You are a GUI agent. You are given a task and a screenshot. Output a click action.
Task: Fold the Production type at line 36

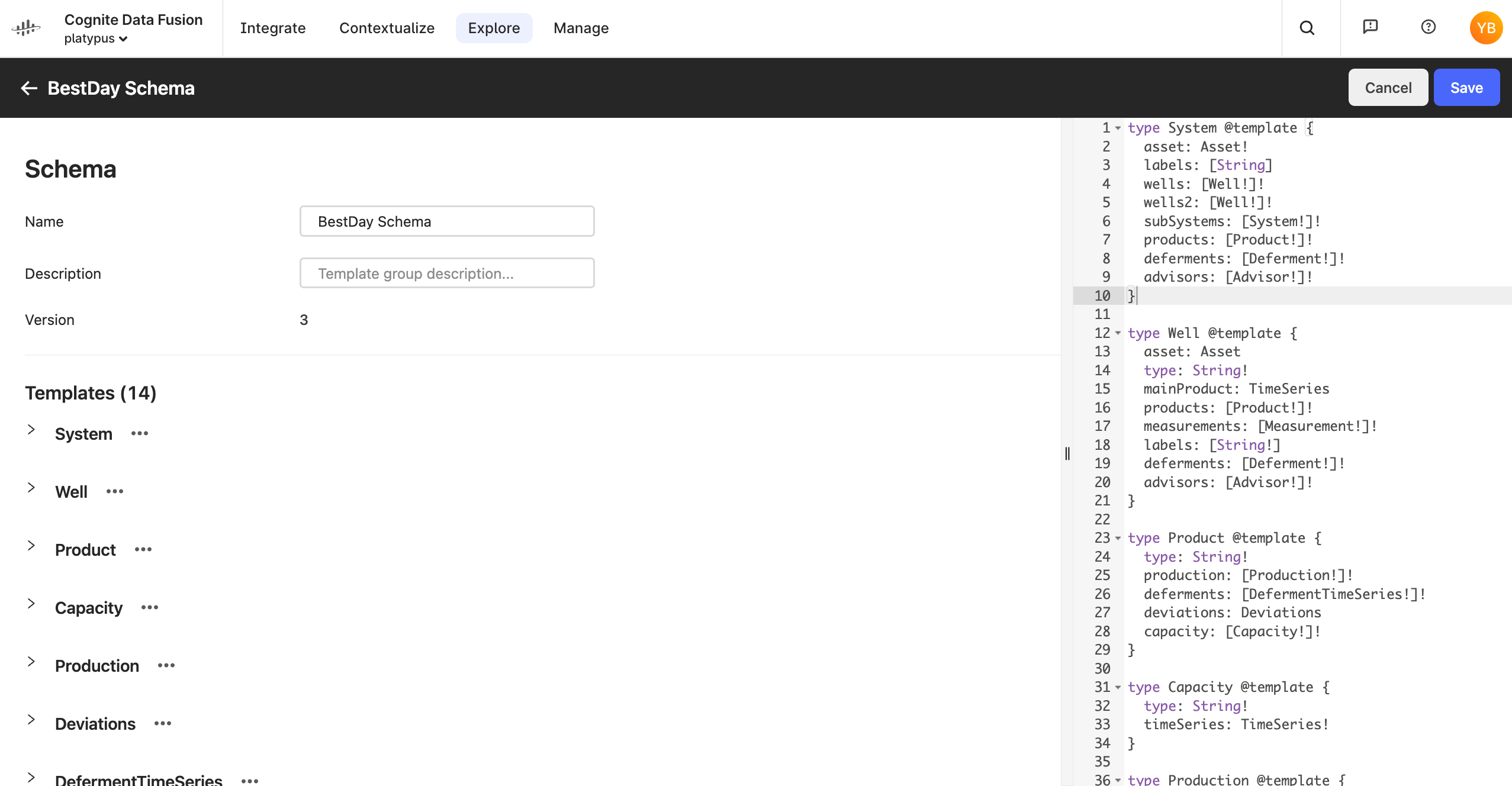pyautogui.click(x=1118, y=780)
